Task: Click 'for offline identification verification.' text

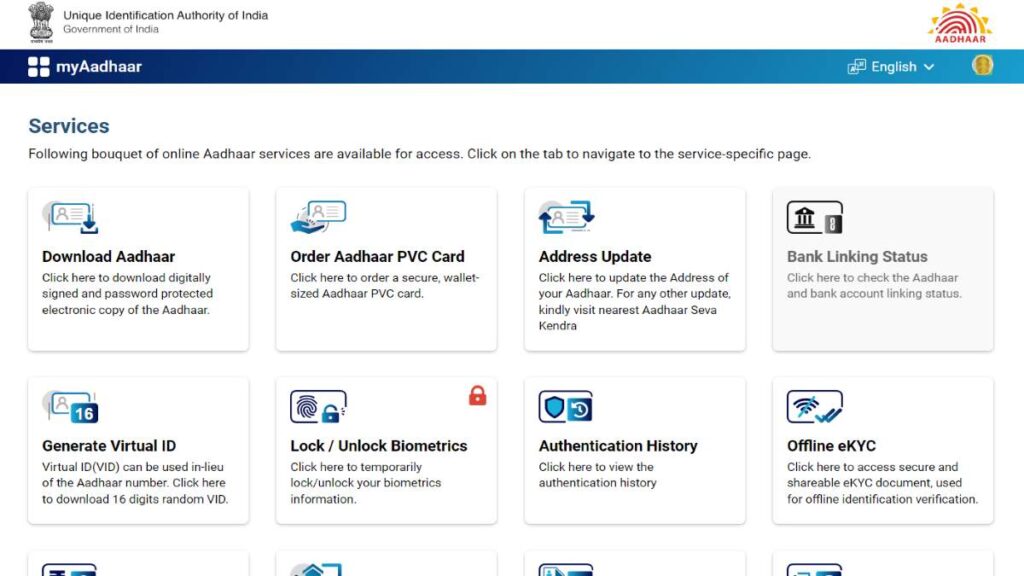Action: click(x=882, y=499)
